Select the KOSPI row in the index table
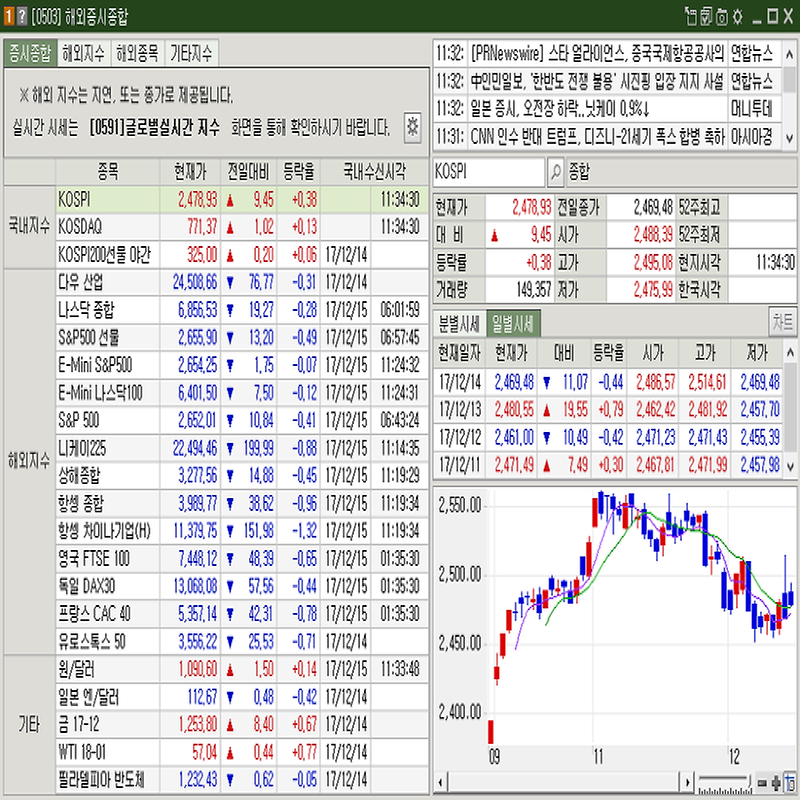Image resolution: width=800 pixels, height=800 pixels. point(242,199)
